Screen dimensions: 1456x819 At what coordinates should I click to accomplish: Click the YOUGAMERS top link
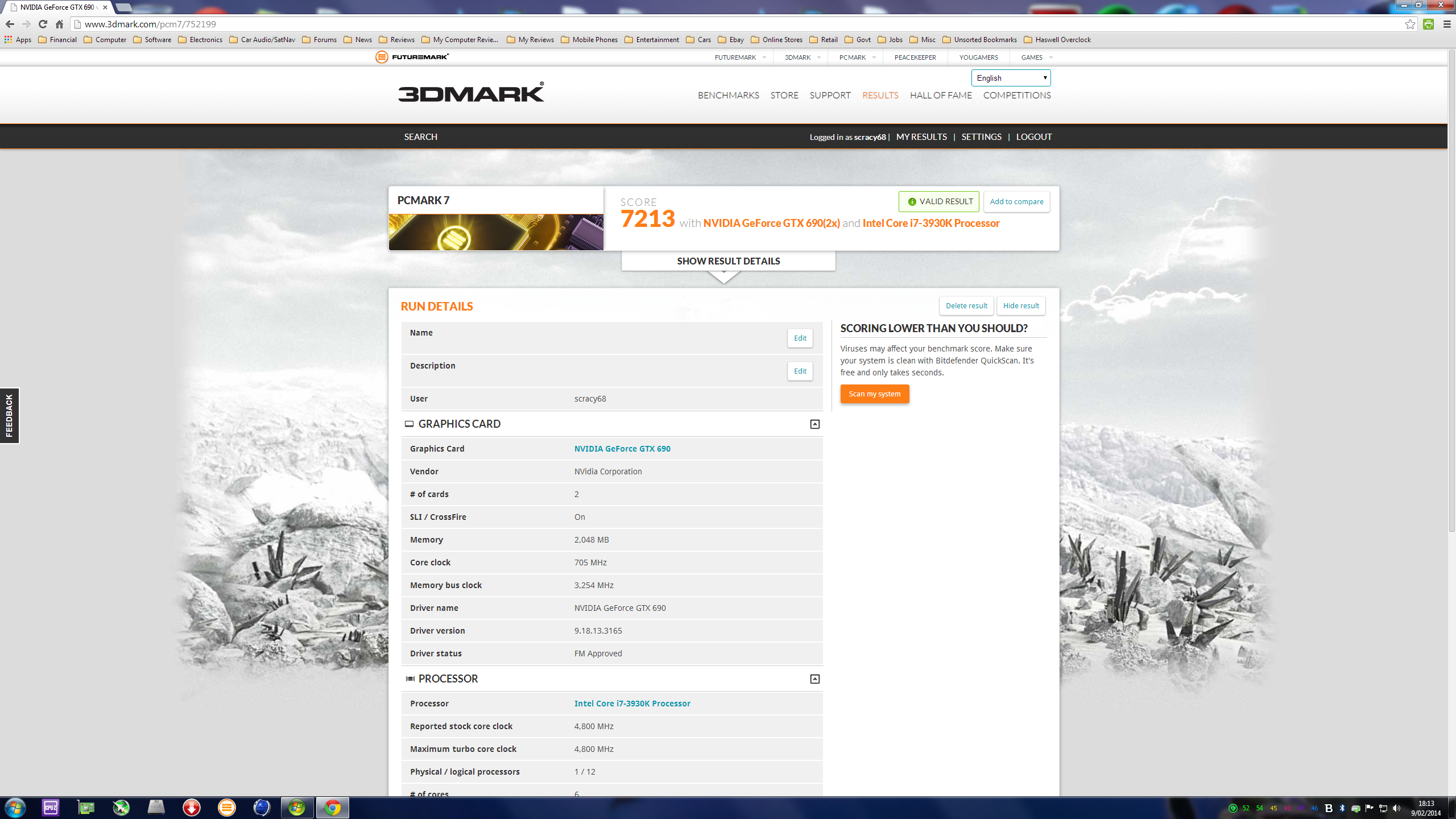click(978, 57)
